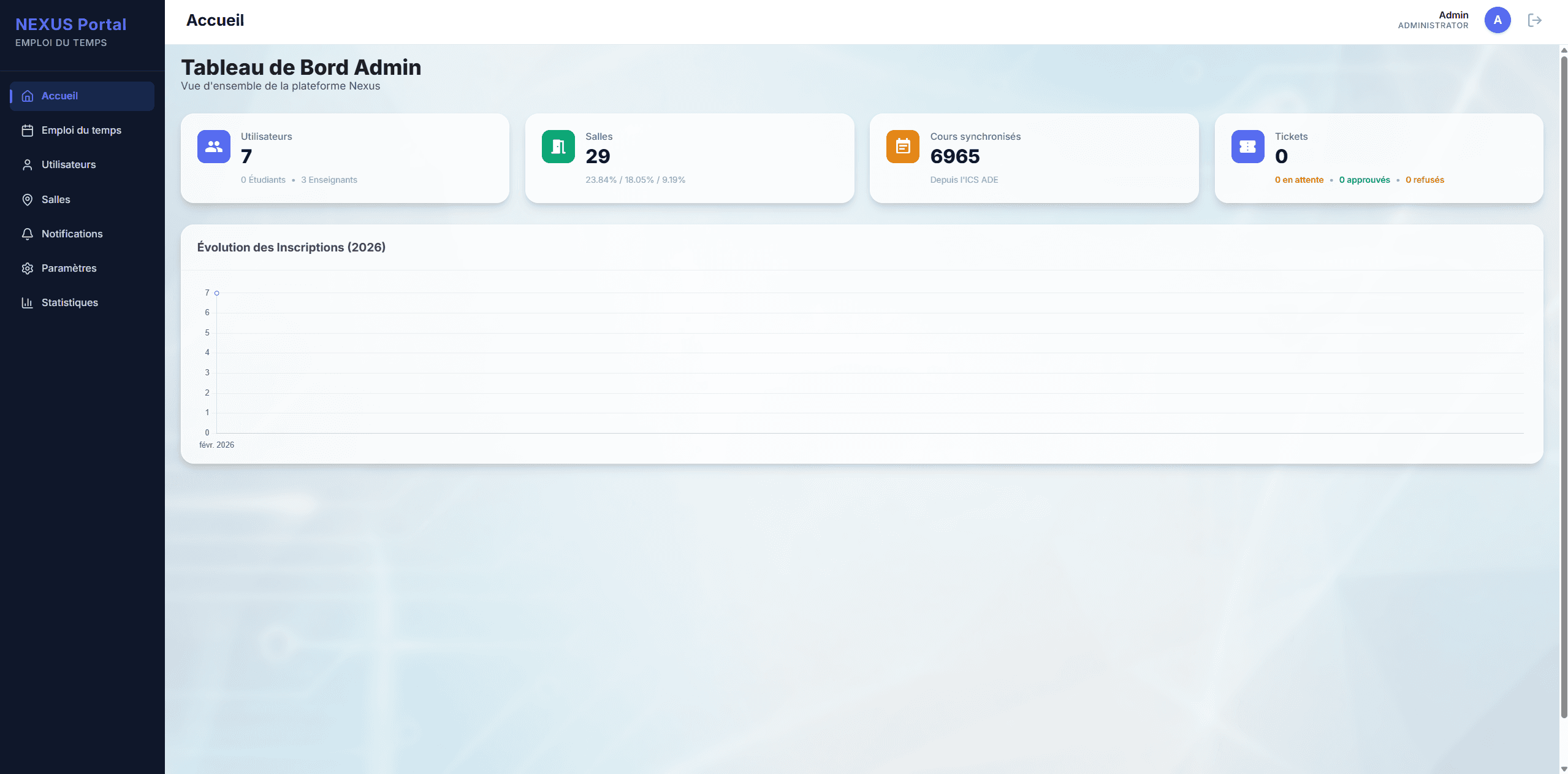Image resolution: width=1568 pixels, height=774 pixels.
Task: Click the map pin icon beside Salles
Action: click(x=27, y=199)
